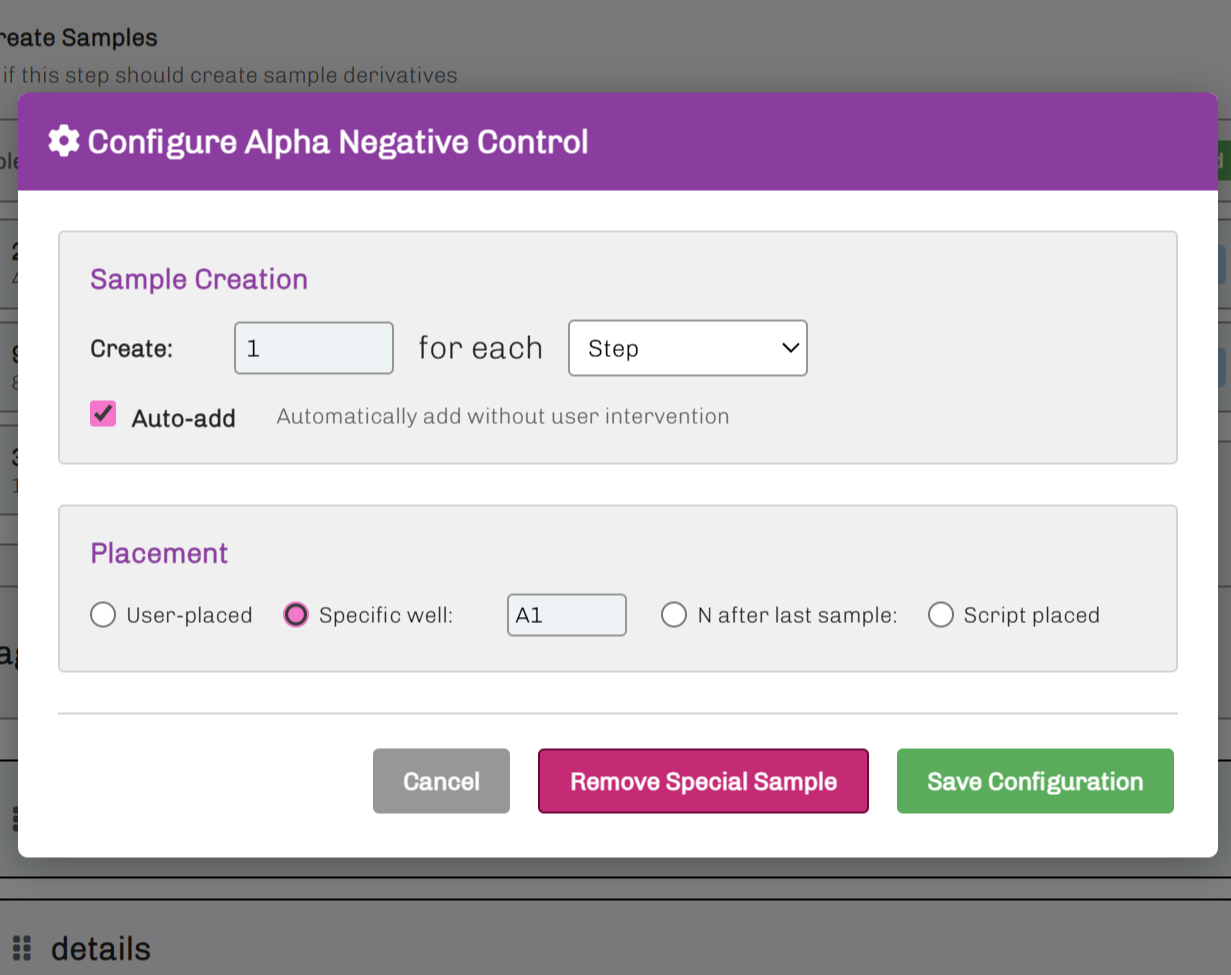Click the details section header below dialog
This screenshot has width=1231, height=975.
100,948
